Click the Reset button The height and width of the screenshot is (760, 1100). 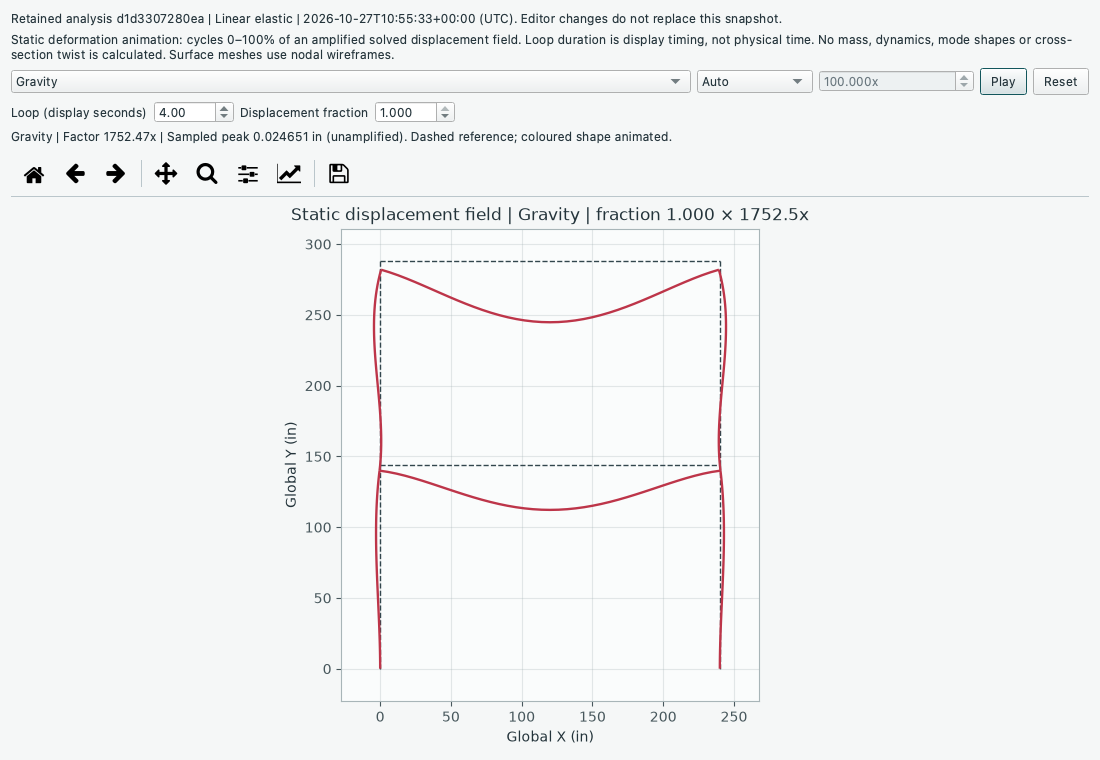(1060, 81)
